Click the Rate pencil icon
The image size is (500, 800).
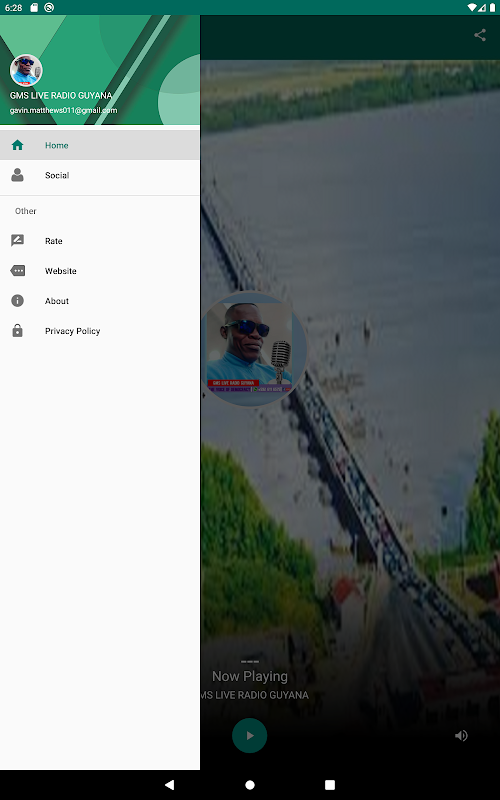click(17, 241)
